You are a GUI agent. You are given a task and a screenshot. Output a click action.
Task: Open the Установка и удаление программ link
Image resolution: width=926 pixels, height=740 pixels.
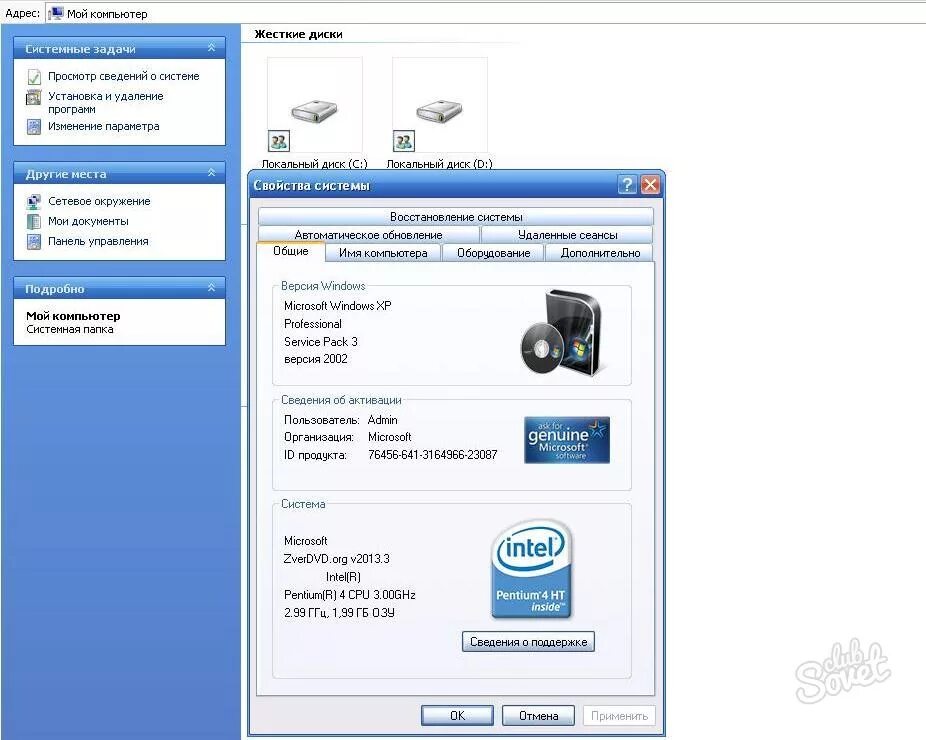[x=106, y=102]
